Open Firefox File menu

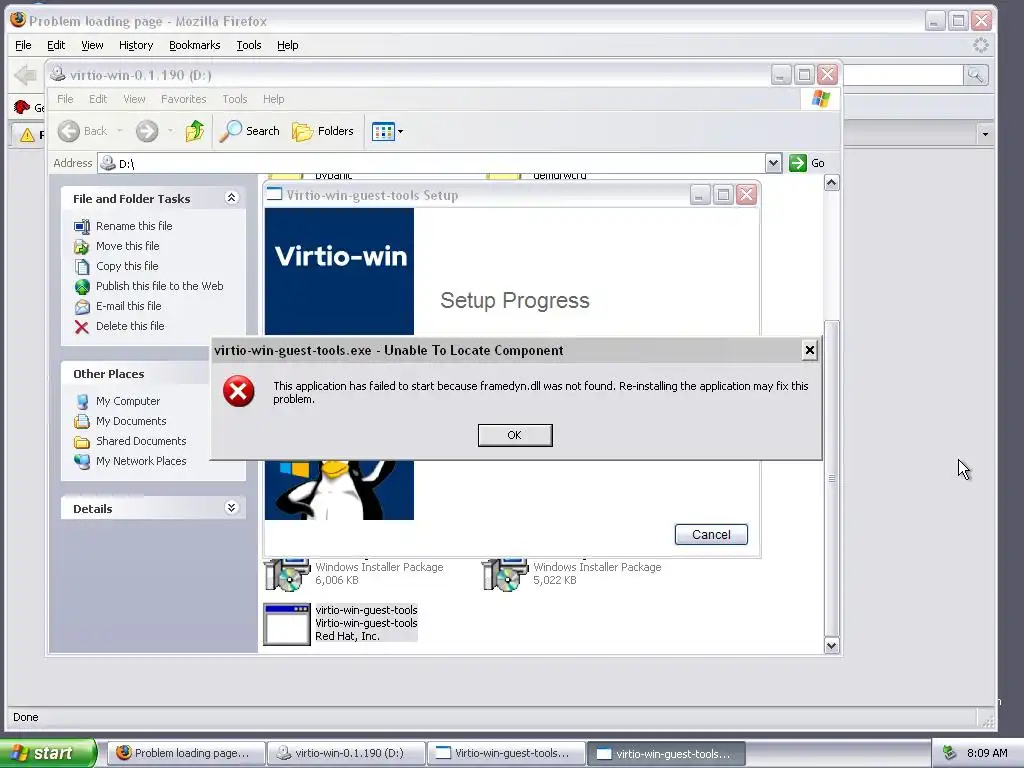pos(23,45)
